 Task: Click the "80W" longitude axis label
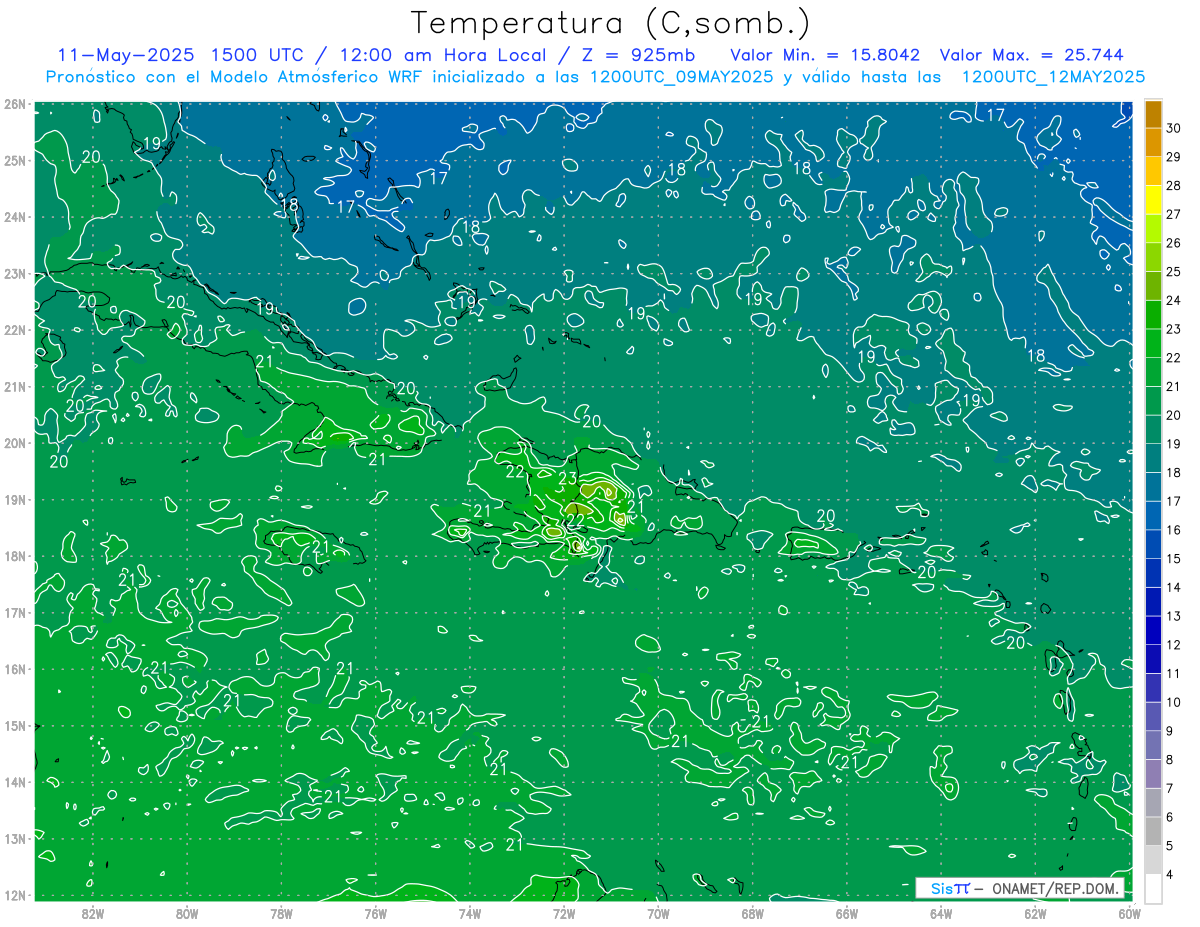187,913
